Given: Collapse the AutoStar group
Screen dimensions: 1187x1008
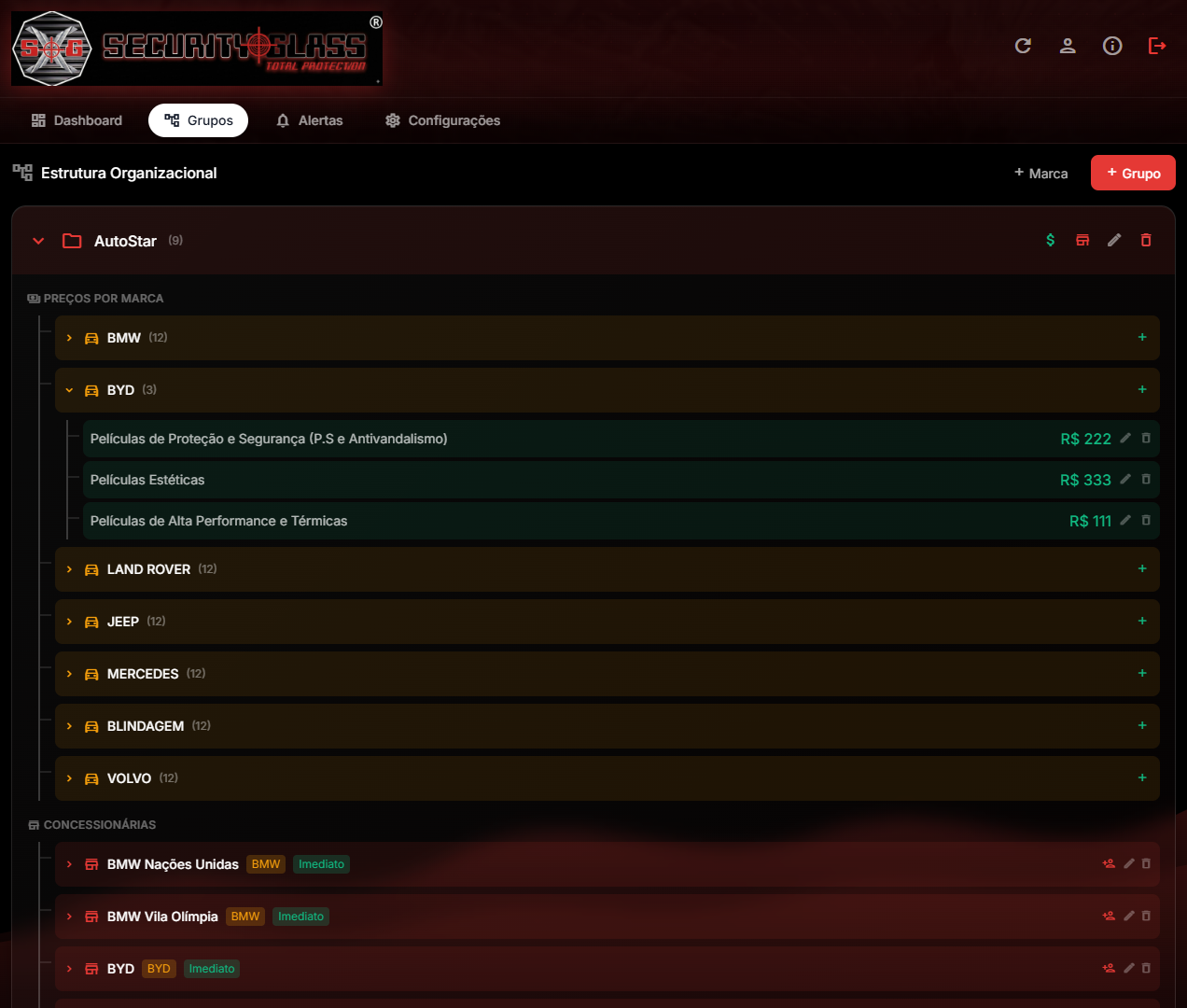Looking at the screenshot, I should pyautogui.click(x=38, y=241).
